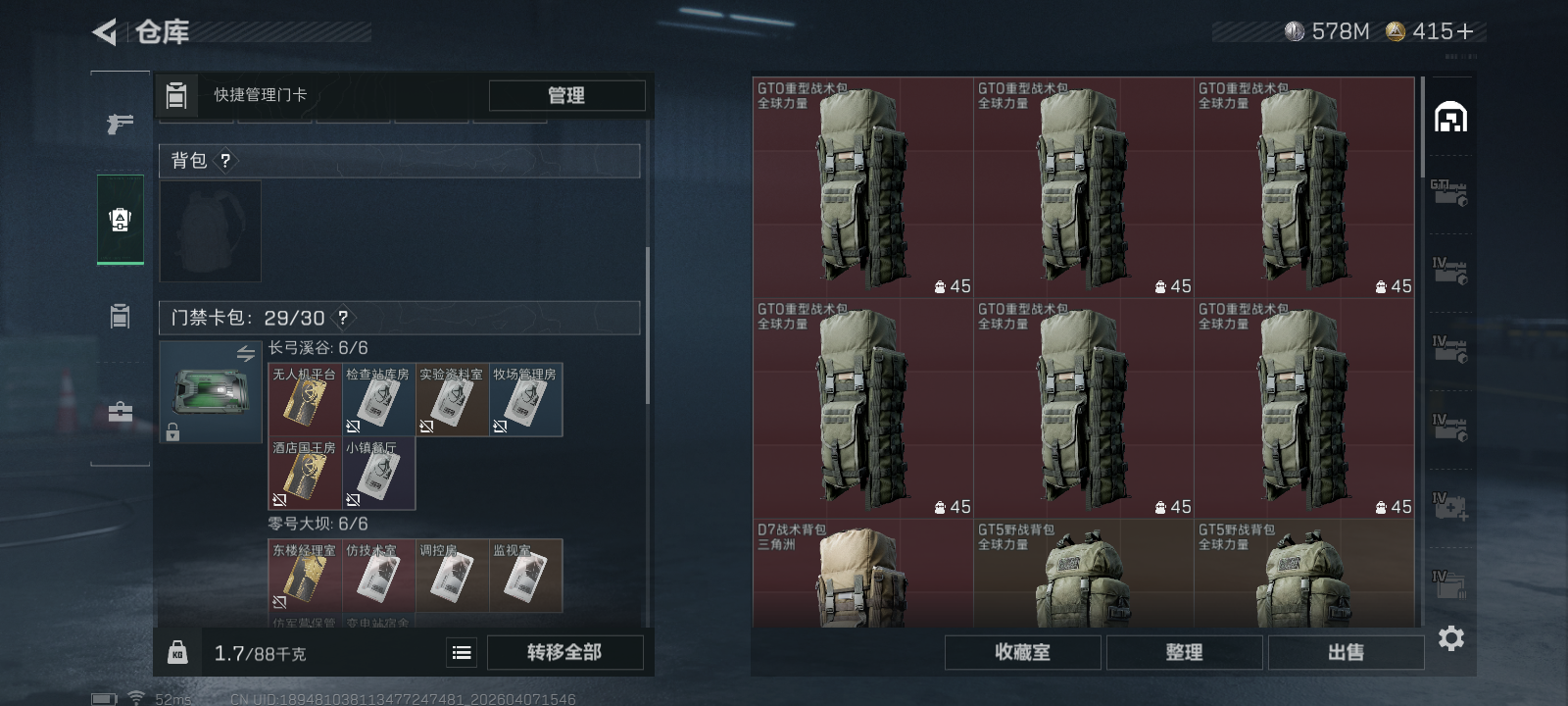Click the help question mark beside 背包
Screen dimensions: 1568x706
point(225,161)
